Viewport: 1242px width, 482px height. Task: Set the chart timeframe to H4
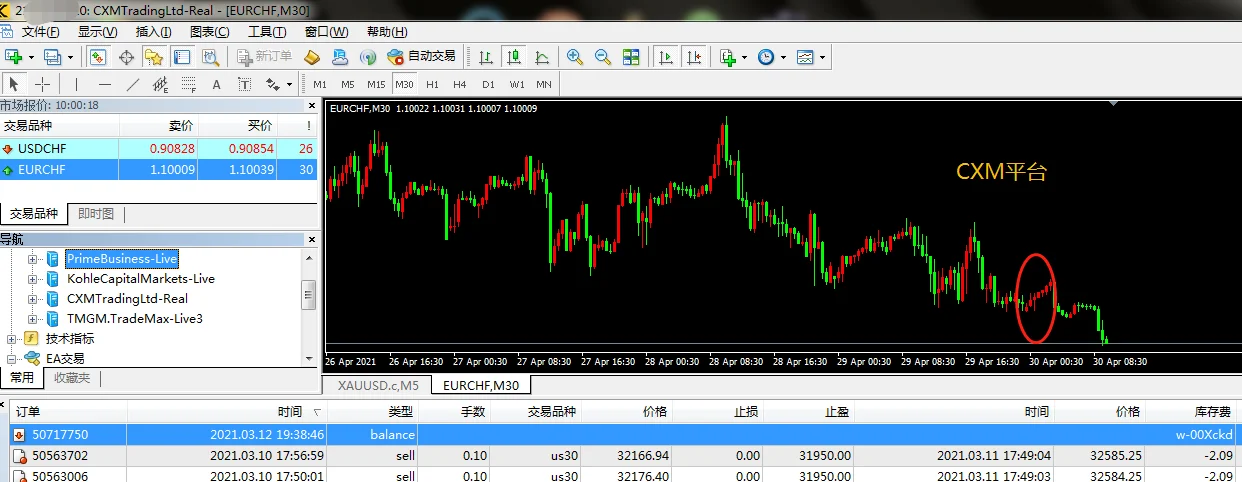(459, 84)
